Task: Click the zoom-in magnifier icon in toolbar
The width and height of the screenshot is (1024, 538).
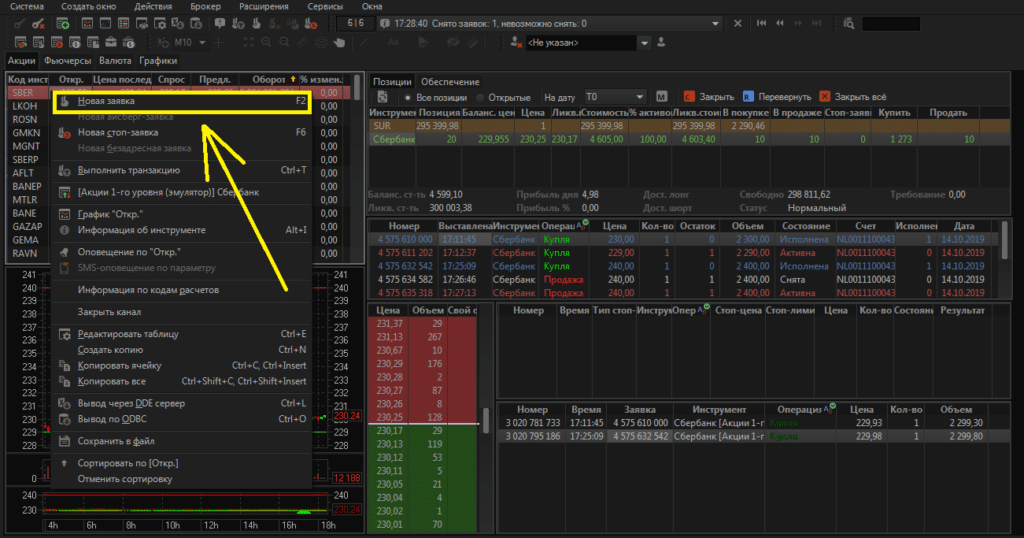Action: click(x=266, y=43)
